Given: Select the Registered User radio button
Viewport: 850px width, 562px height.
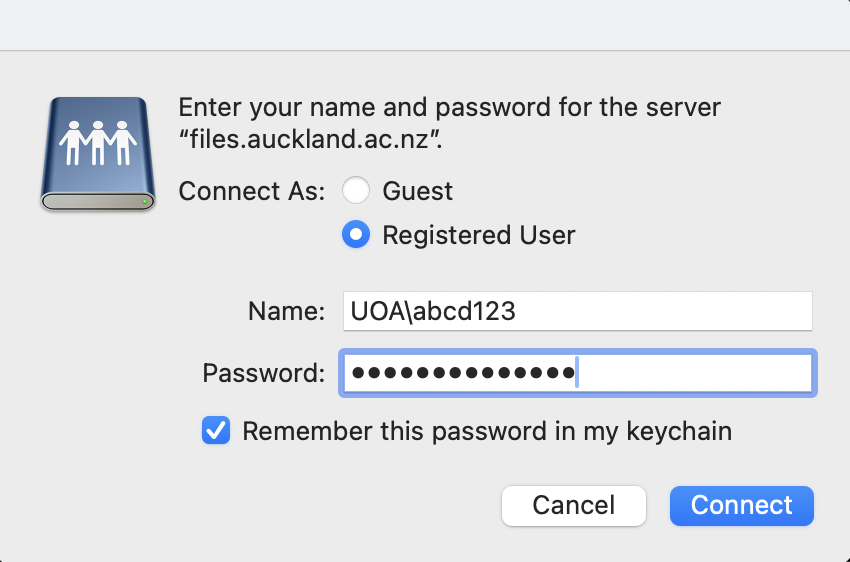Looking at the screenshot, I should point(356,235).
